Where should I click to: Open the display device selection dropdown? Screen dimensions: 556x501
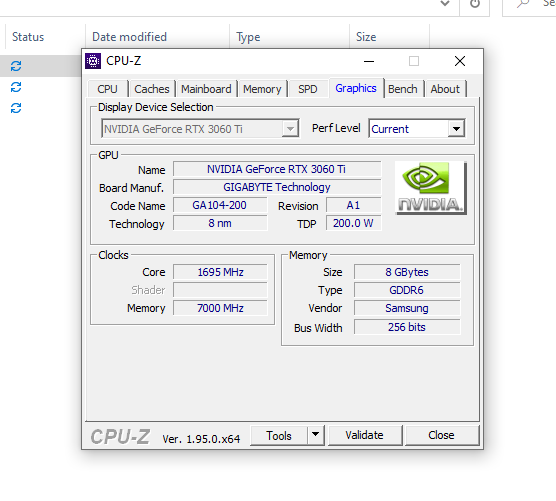pos(290,128)
